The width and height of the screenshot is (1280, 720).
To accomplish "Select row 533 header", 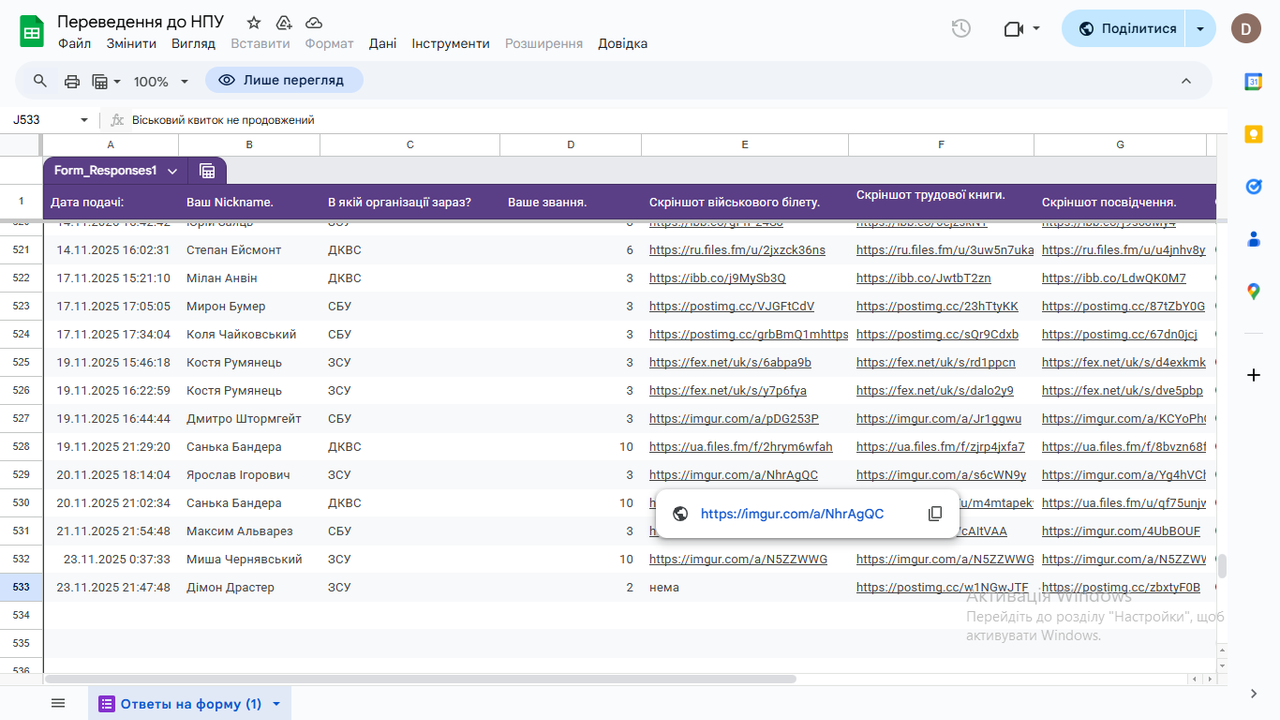I will click(x=21, y=587).
